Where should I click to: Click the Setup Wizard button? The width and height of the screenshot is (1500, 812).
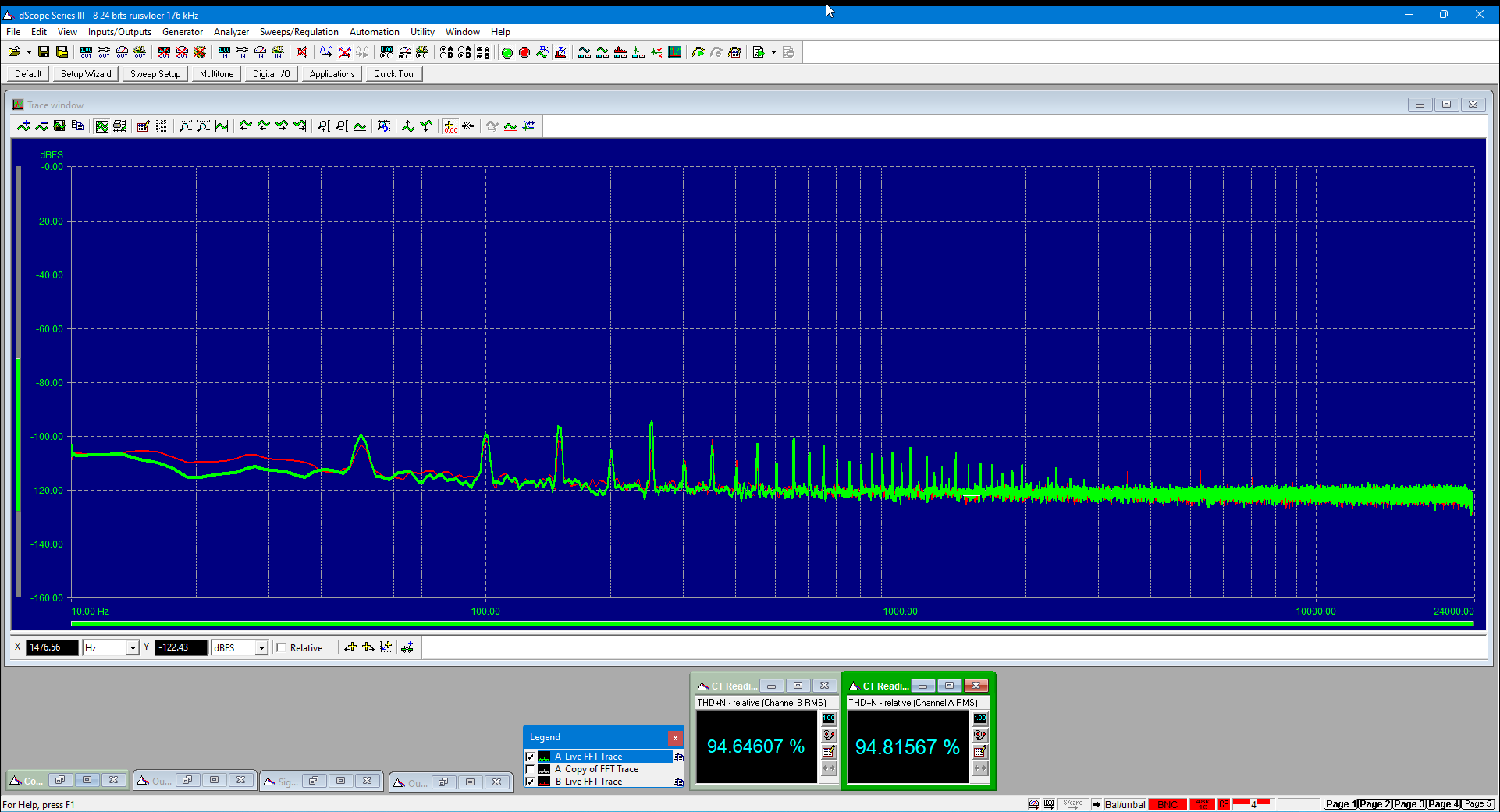(86, 74)
